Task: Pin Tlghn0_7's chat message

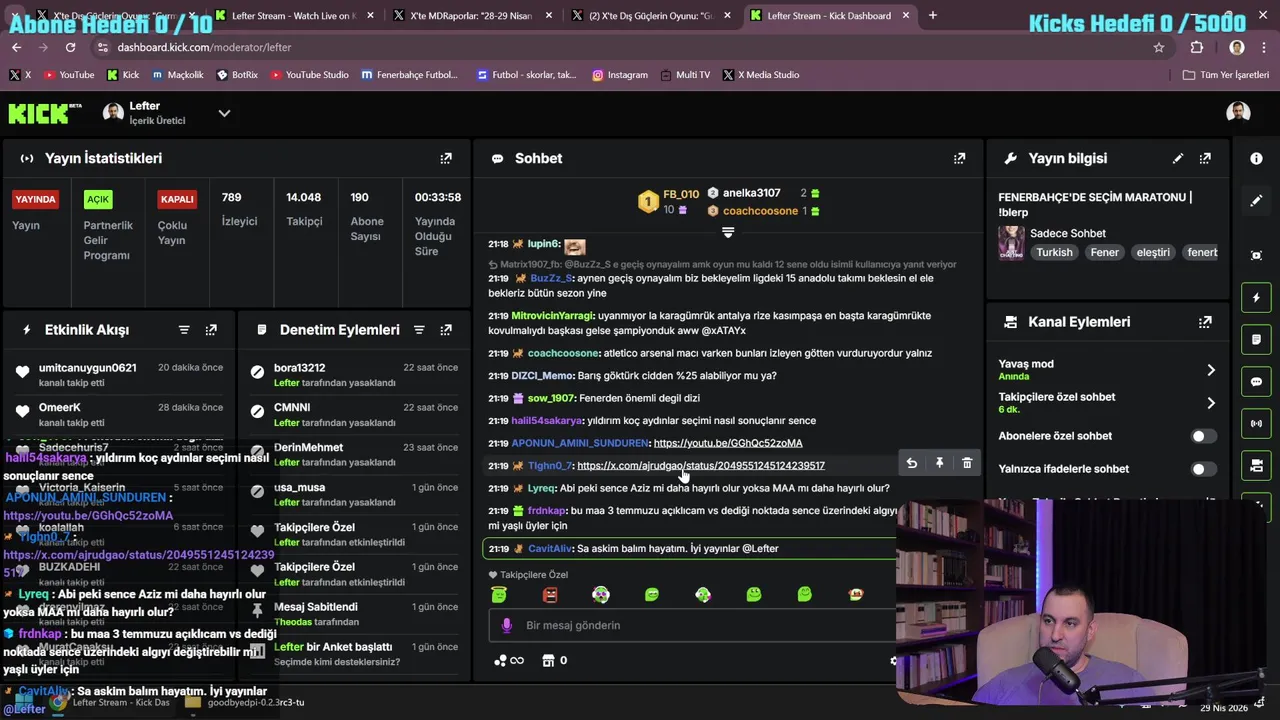Action: 939,463
